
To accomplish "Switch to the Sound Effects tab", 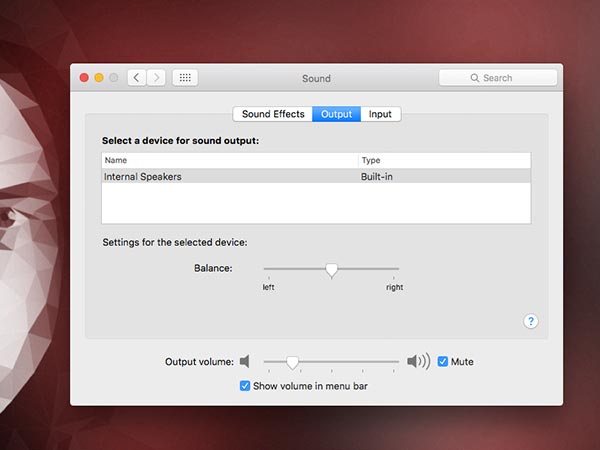I will (x=272, y=114).
